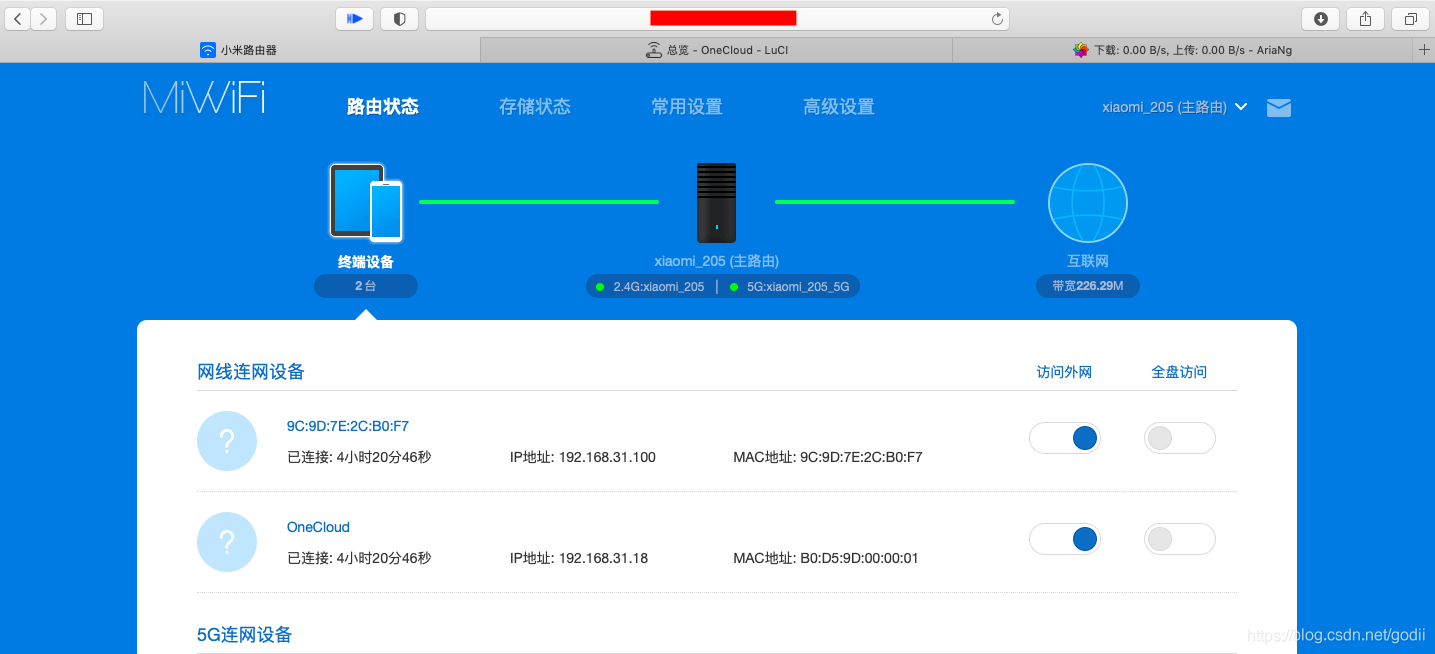Viewport: 1435px width, 654px height.
Task: Click the internet globe icon
Action: (1087, 203)
